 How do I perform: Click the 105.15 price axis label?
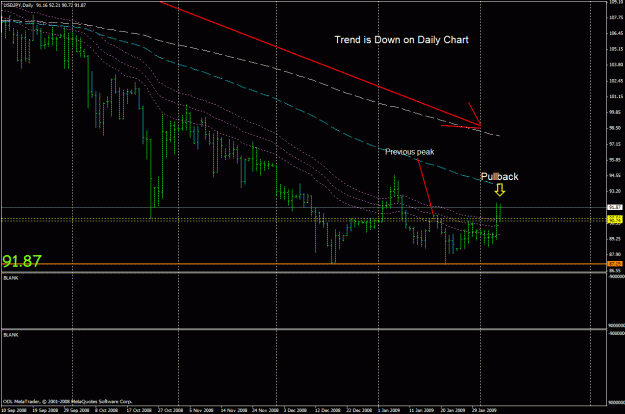[615, 49]
